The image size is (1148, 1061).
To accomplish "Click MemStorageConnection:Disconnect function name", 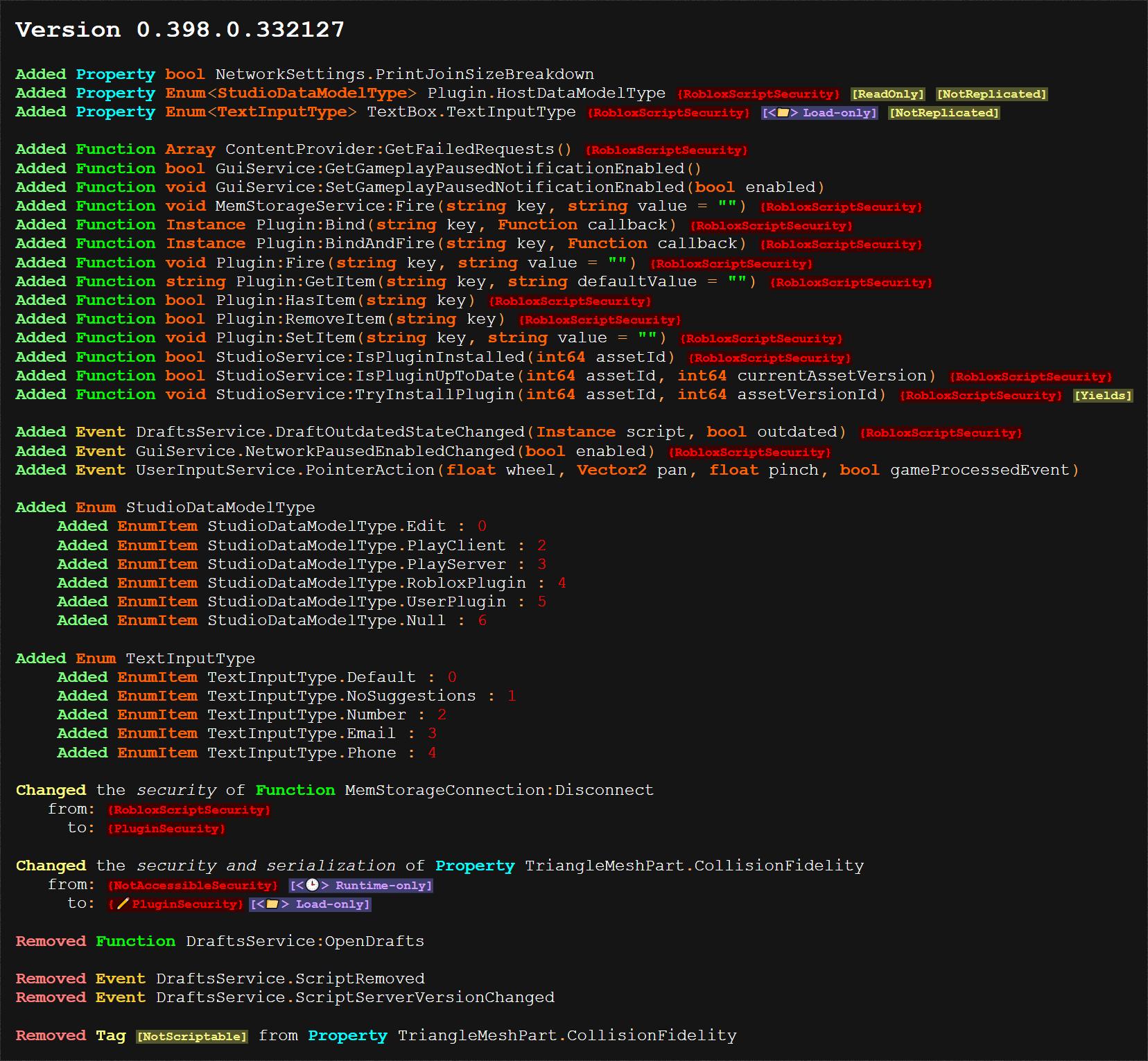I will (499, 790).
